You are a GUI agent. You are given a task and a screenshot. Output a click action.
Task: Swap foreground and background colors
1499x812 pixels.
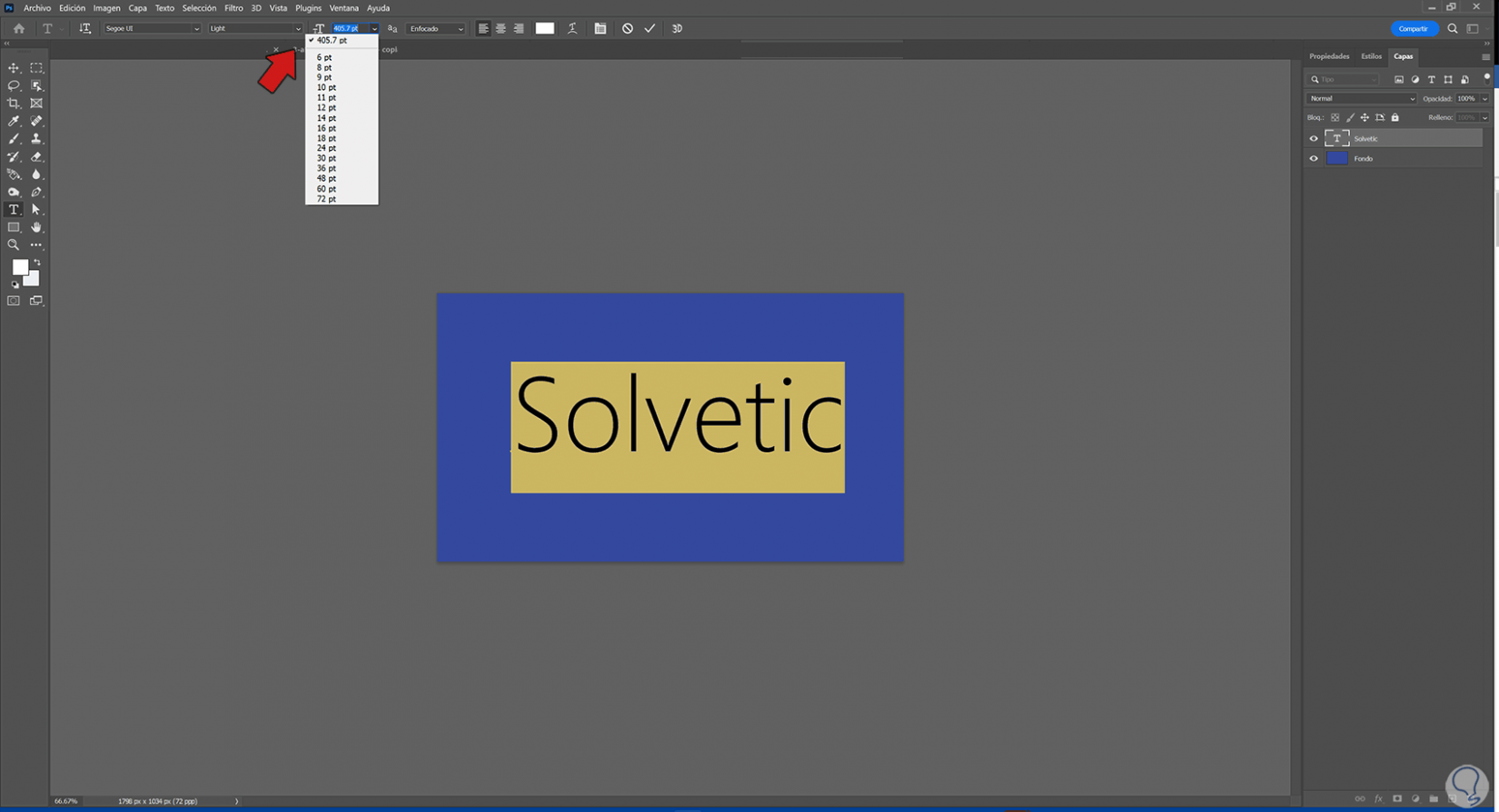coord(37,262)
